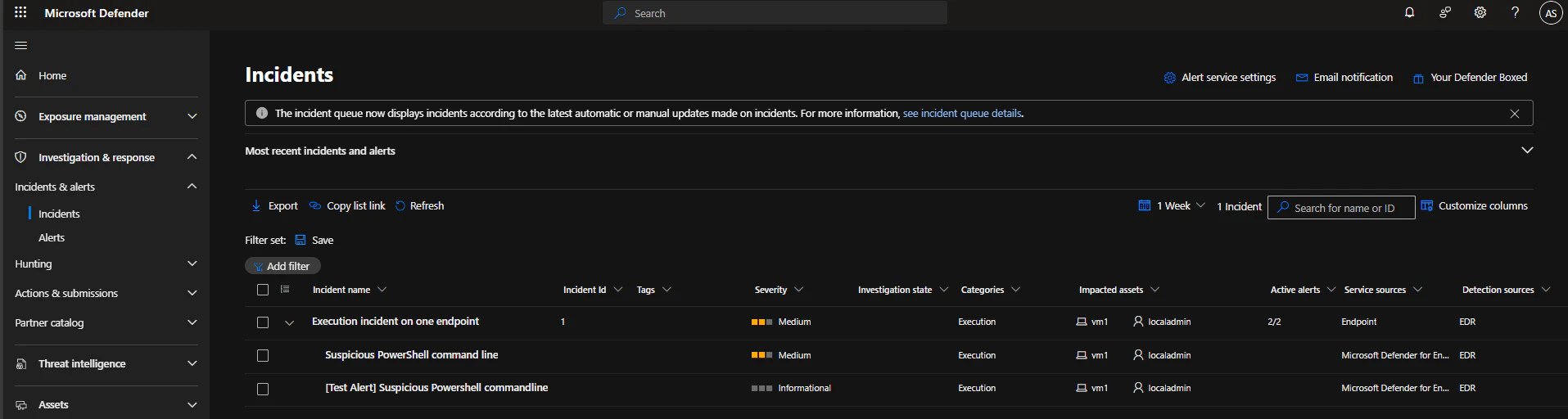Viewport: 1568px width, 419px height.
Task: Open the Impacted assets column dropdown
Action: [x=1155, y=290]
